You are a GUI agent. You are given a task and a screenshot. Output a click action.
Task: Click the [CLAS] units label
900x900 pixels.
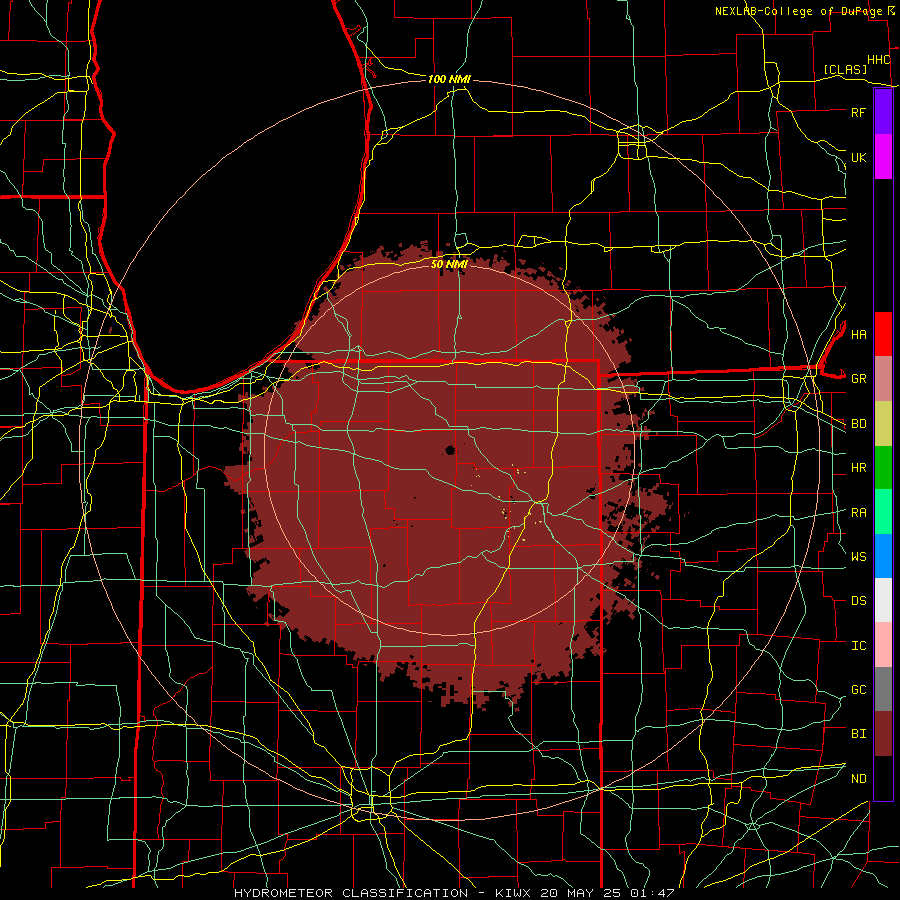coord(845,69)
